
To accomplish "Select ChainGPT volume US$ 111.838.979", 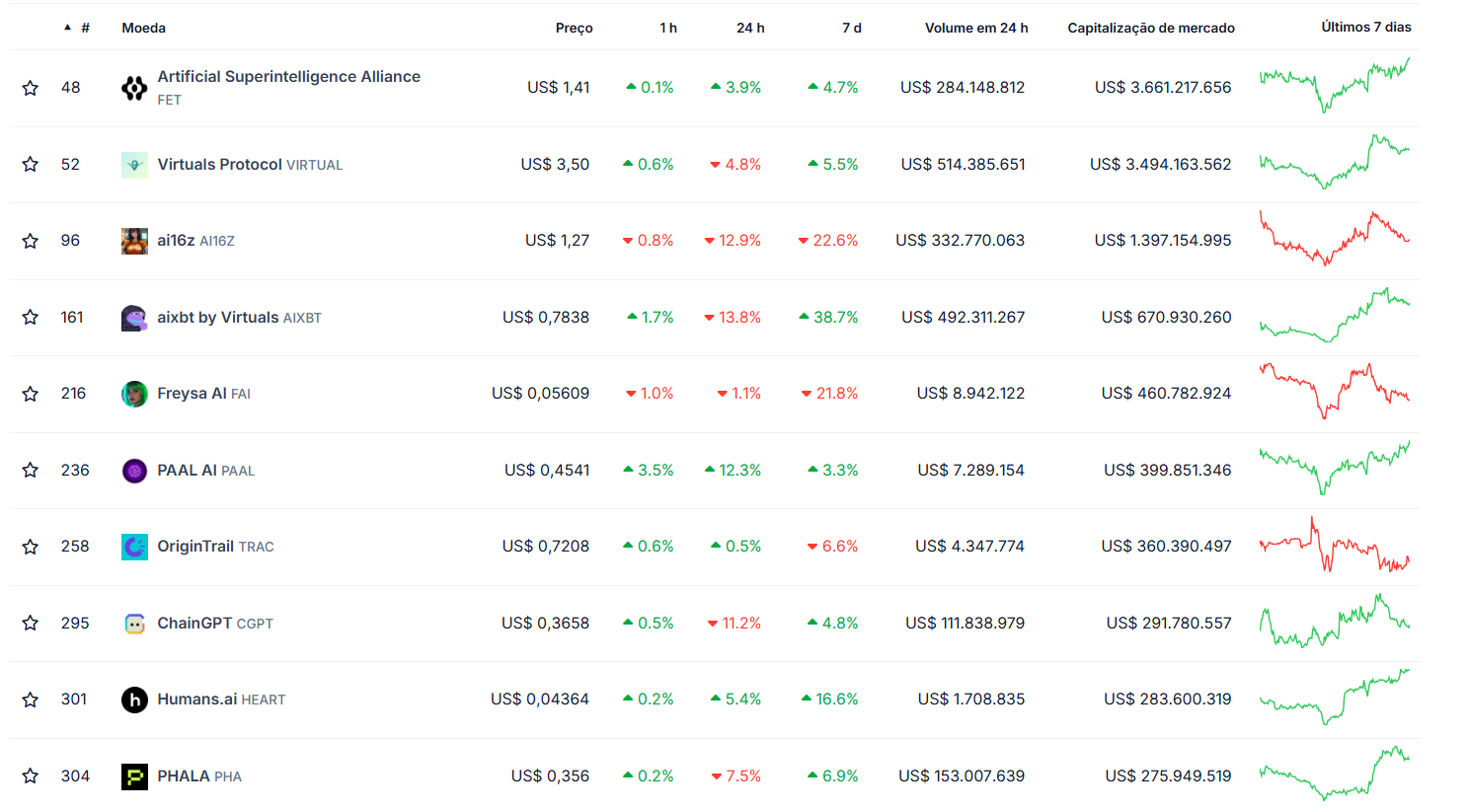I will click(966, 624).
